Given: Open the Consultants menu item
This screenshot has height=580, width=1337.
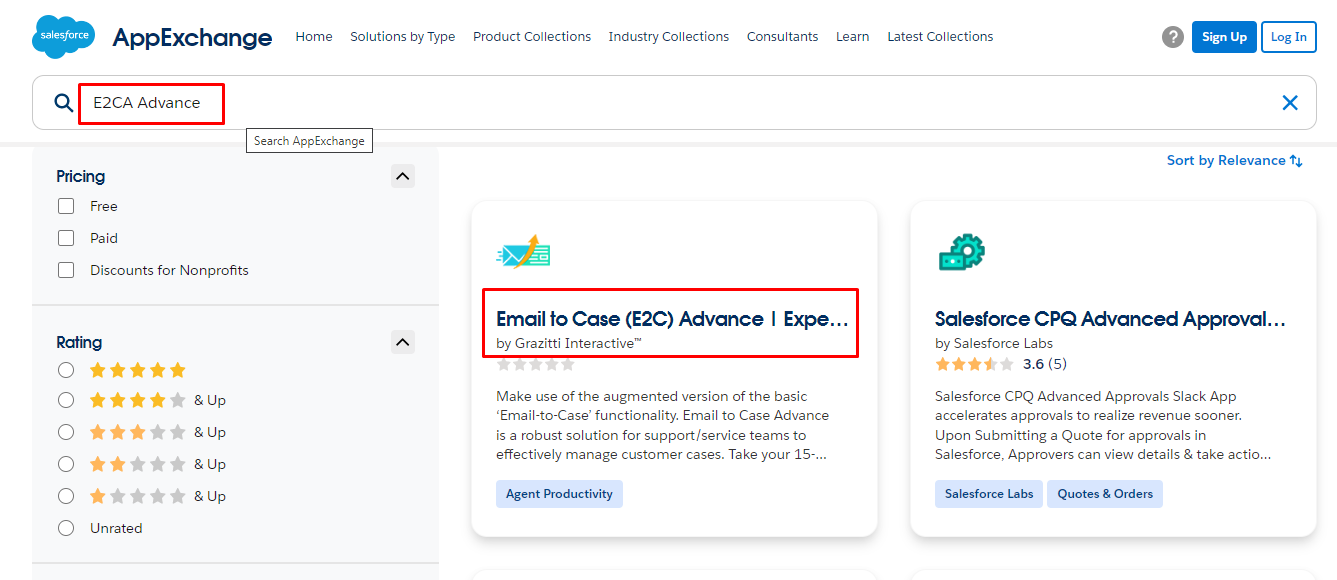Looking at the screenshot, I should [783, 37].
